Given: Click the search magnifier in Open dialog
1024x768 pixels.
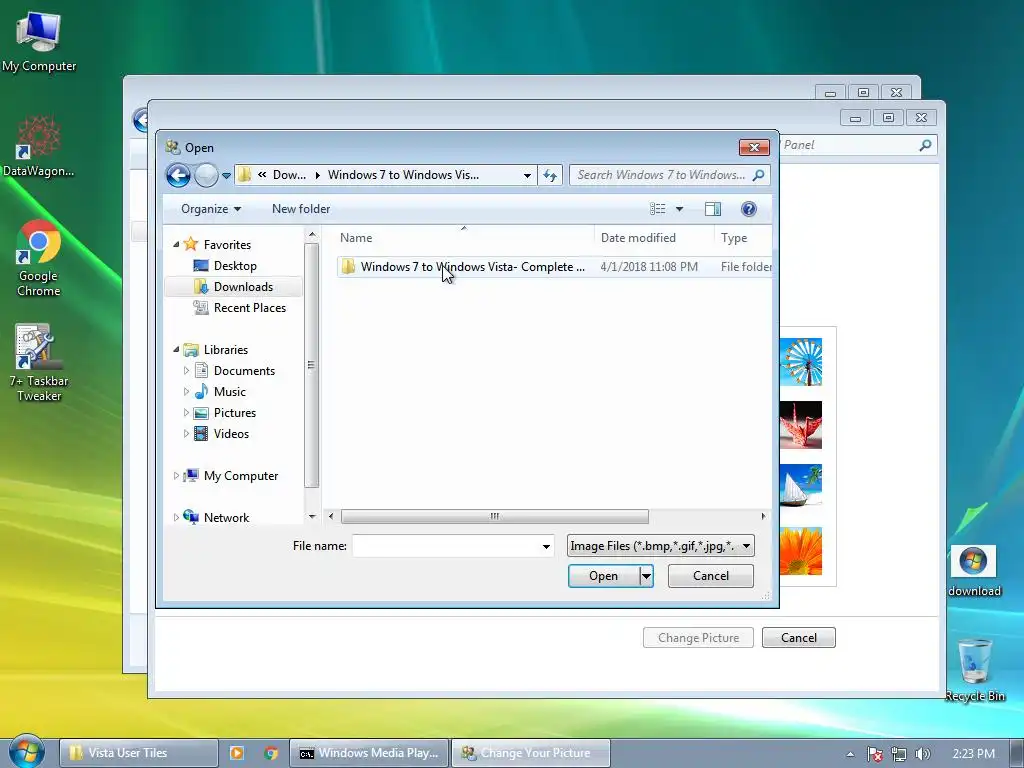Looking at the screenshot, I should tap(758, 175).
